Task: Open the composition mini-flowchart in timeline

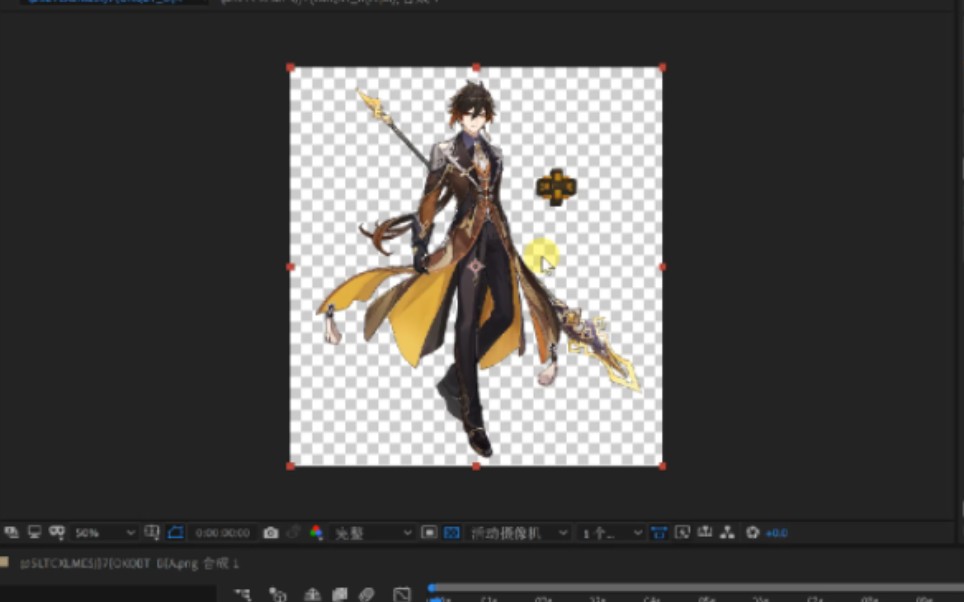Action: click(243, 594)
